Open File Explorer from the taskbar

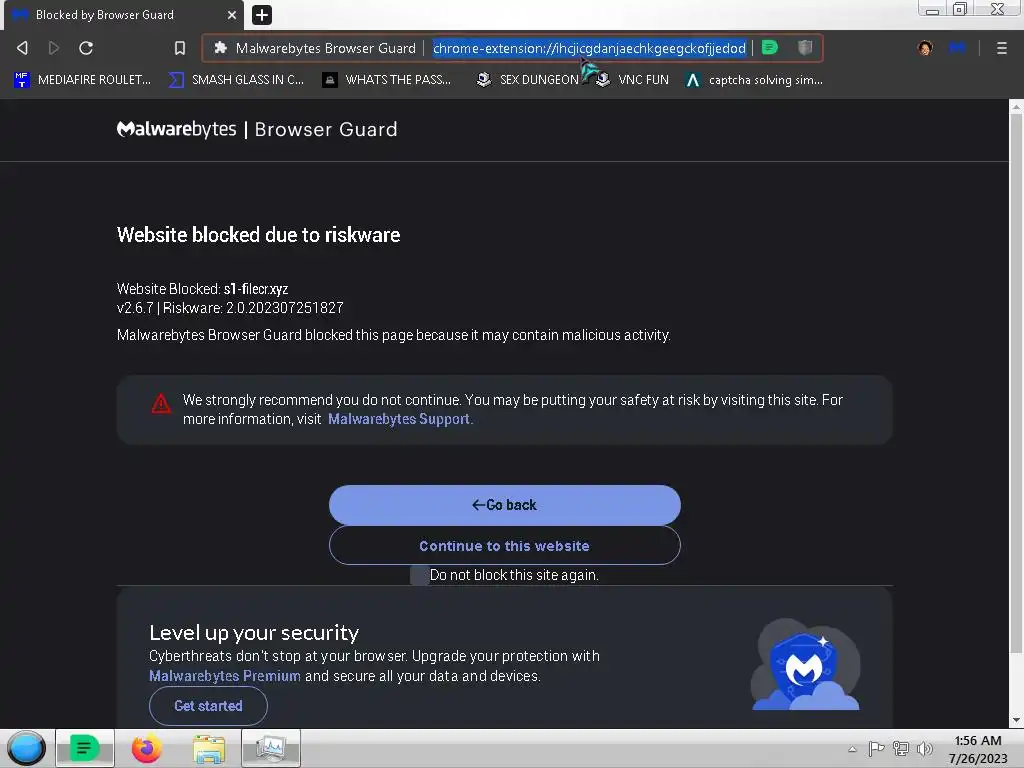209,748
